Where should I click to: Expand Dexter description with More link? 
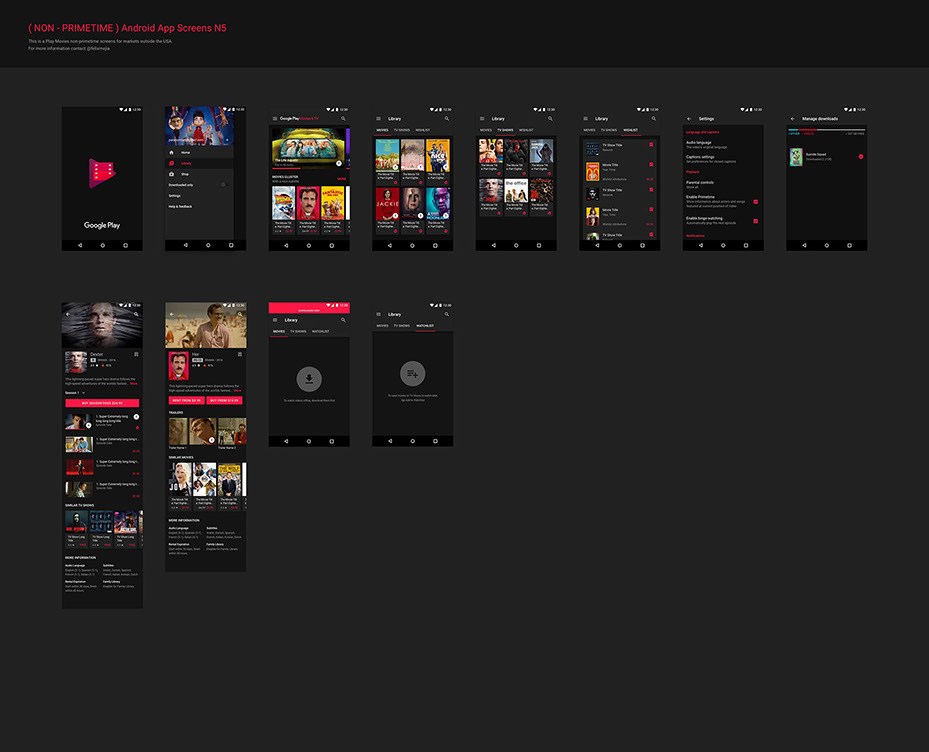[x=134, y=384]
